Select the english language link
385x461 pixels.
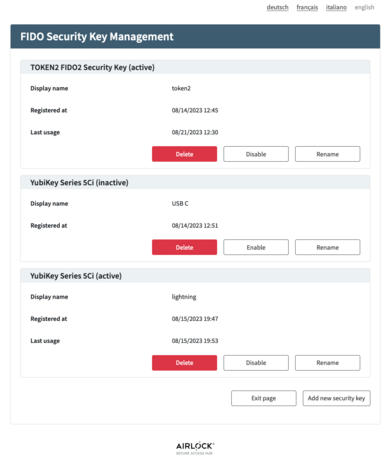pyautogui.click(x=364, y=7)
